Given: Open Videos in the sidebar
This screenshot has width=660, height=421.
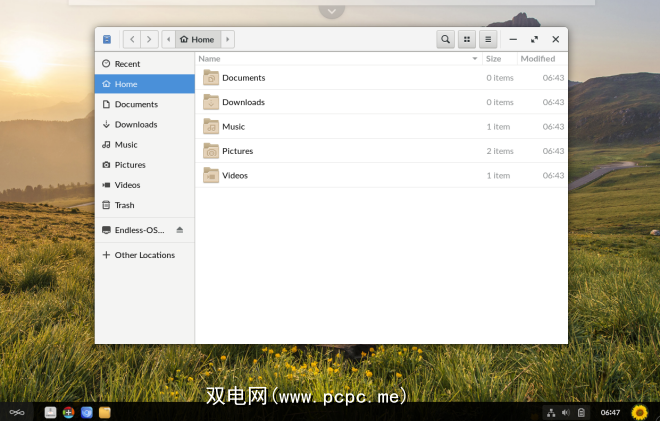Looking at the screenshot, I should pos(144,185).
